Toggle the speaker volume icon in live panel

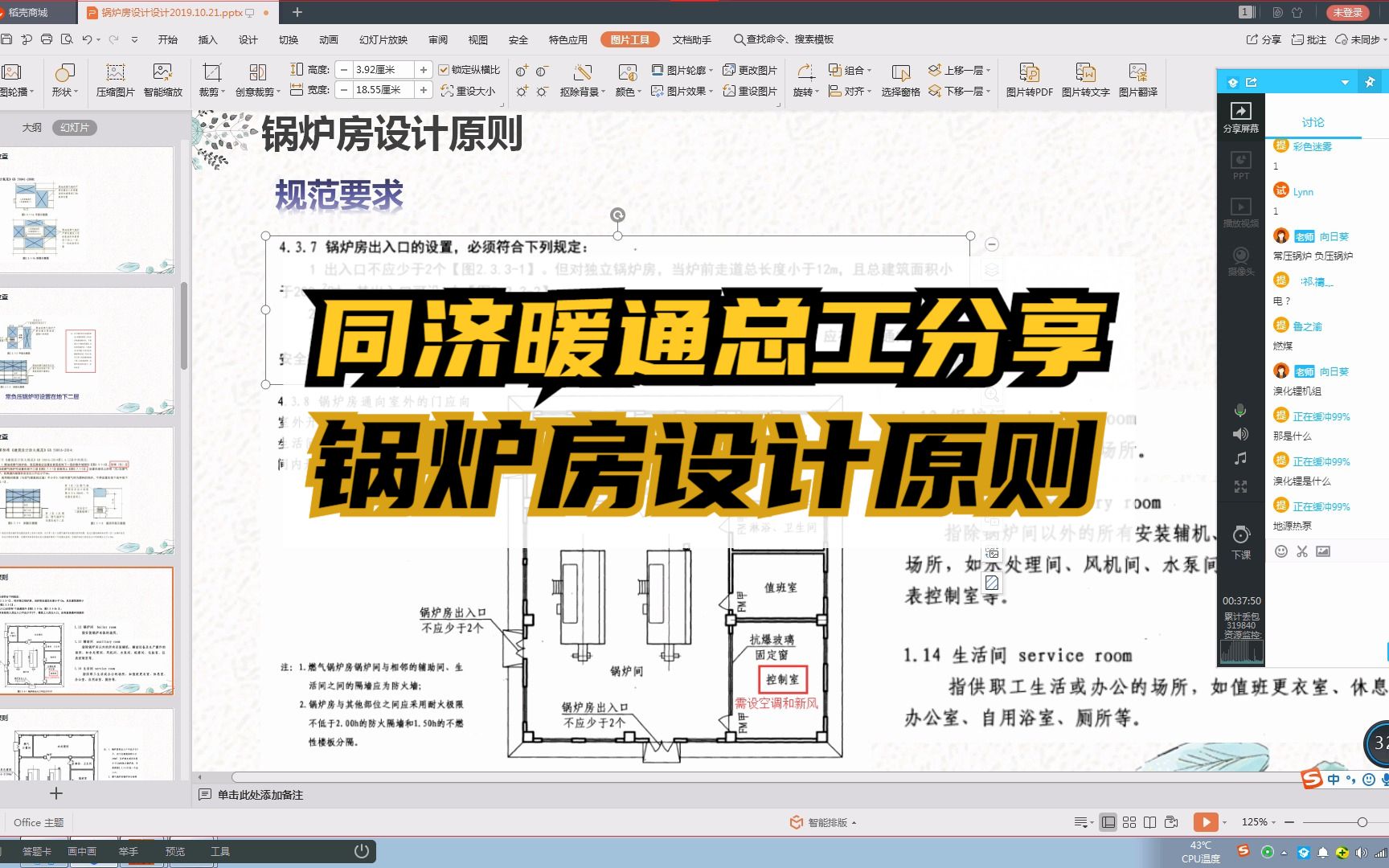(1240, 434)
